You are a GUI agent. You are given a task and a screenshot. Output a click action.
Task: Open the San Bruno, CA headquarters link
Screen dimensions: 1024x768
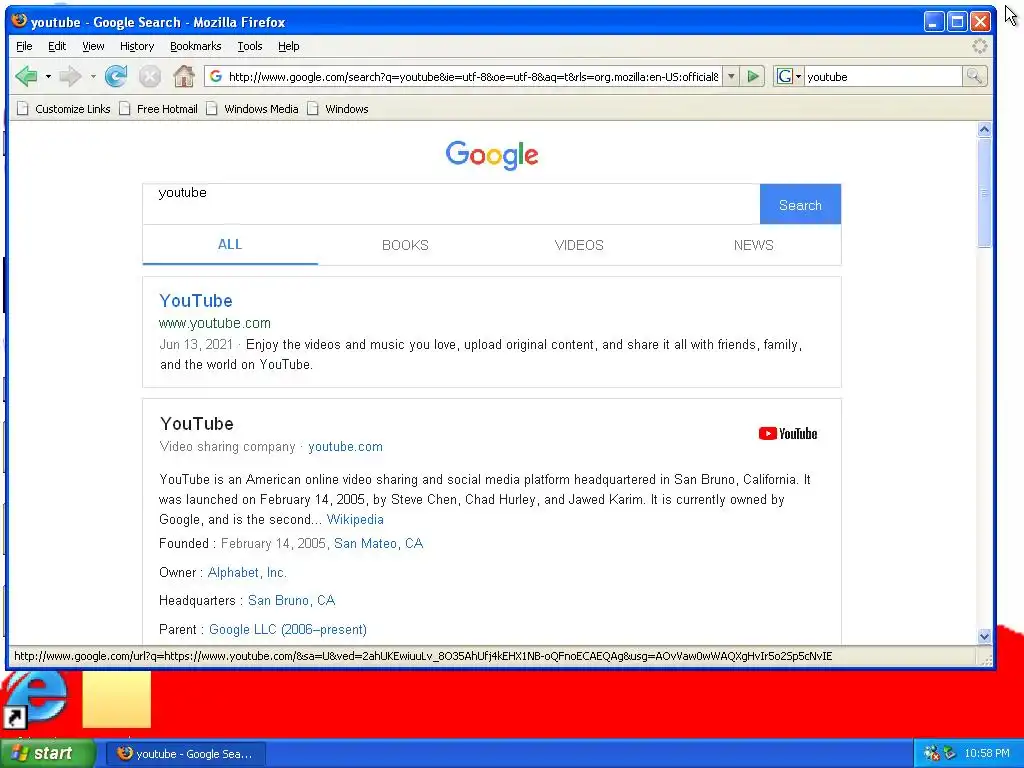pyautogui.click(x=291, y=601)
